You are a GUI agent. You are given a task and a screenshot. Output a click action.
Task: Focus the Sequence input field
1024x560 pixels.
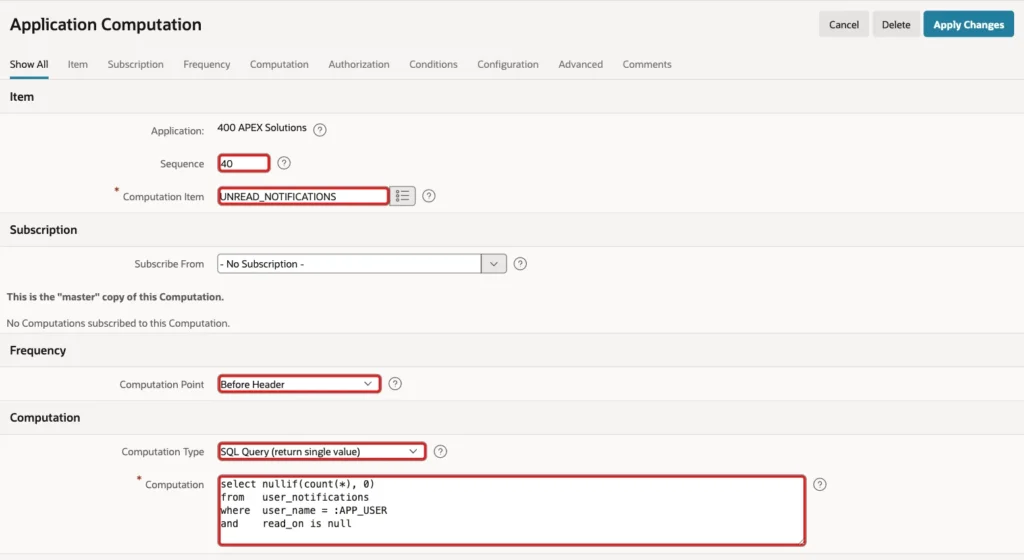pos(244,163)
